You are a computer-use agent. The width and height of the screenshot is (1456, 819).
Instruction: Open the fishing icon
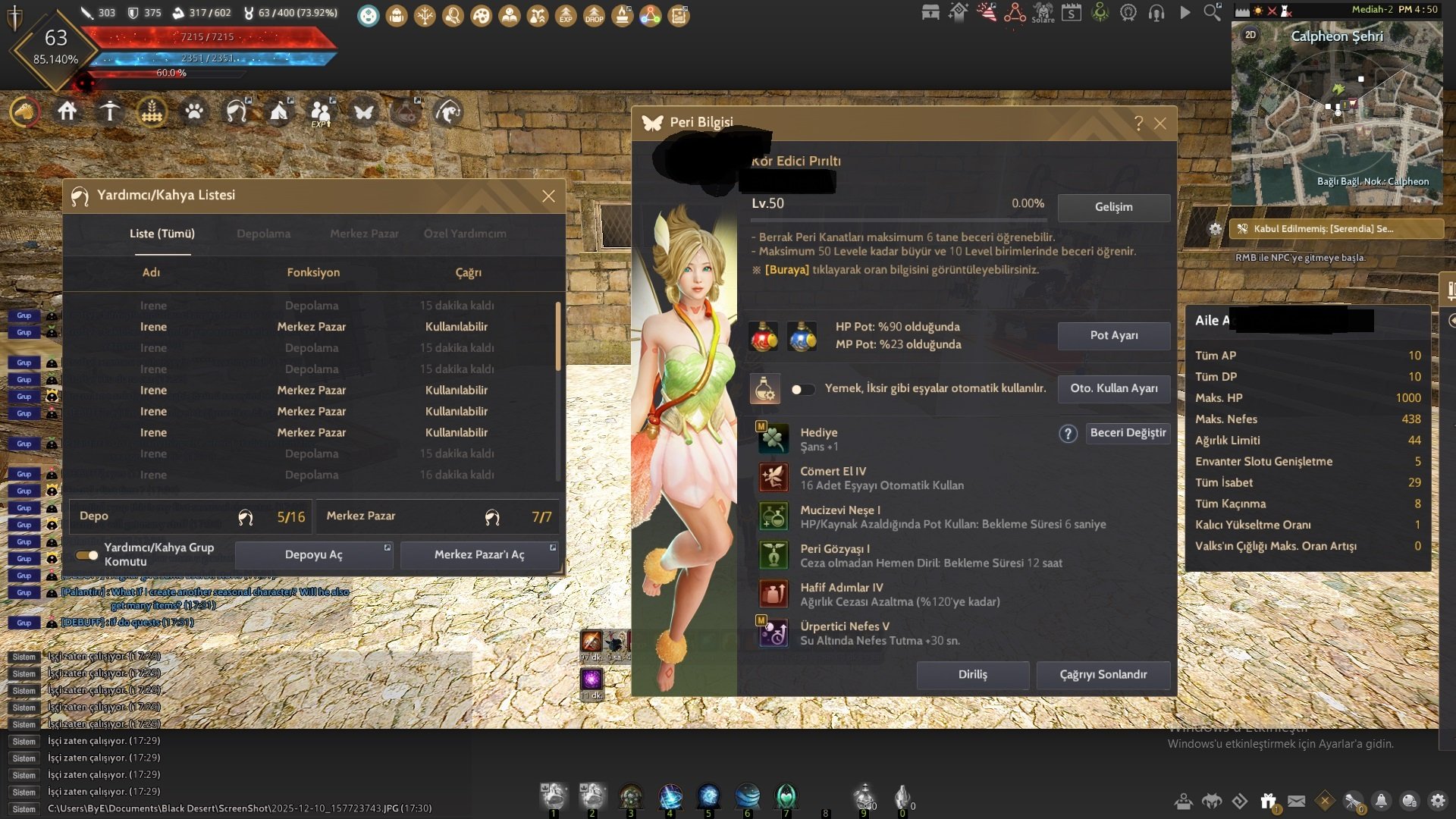click(x=448, y=112)
